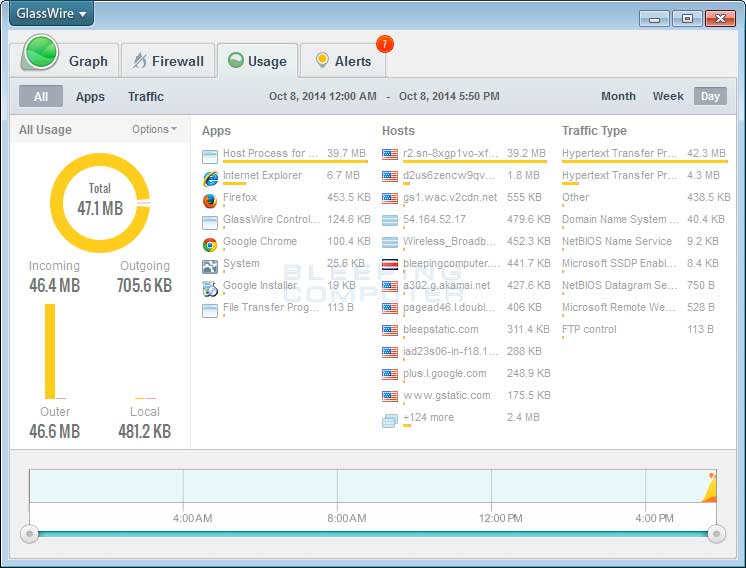This screenshot has height=568, width=746.
Task: Click the Traffic Type column header
Action: 594,131
